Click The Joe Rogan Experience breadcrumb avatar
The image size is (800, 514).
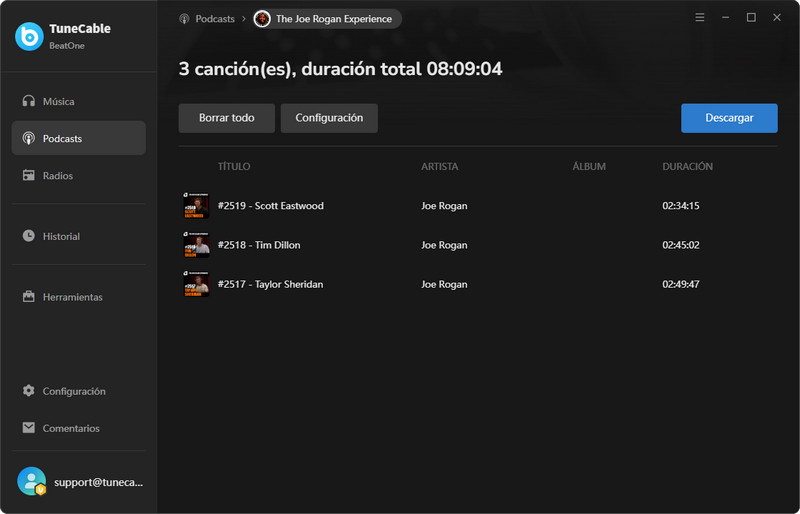pos(262,19)
